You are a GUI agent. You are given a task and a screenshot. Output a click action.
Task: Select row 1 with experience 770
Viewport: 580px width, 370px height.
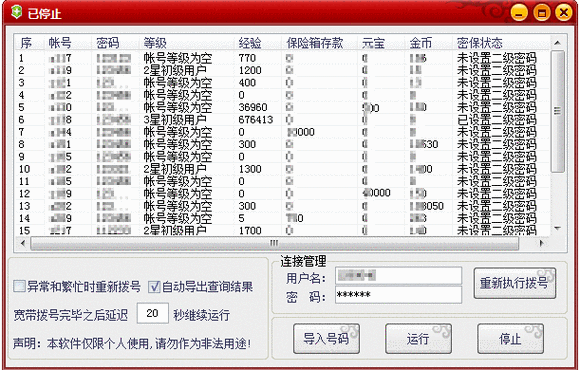pos(282,58)
